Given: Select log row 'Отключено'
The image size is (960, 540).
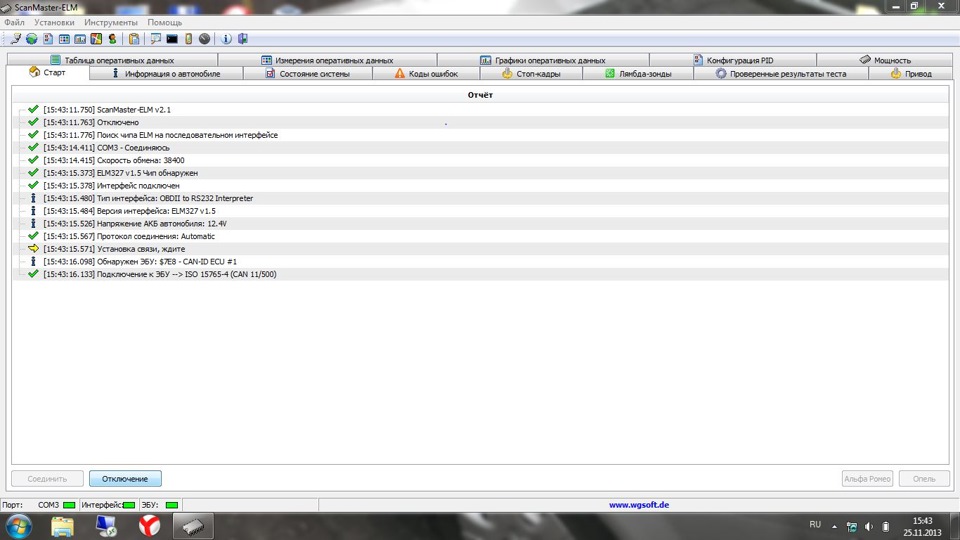Looking at the screenshot, I should click(x=480, y=122).
